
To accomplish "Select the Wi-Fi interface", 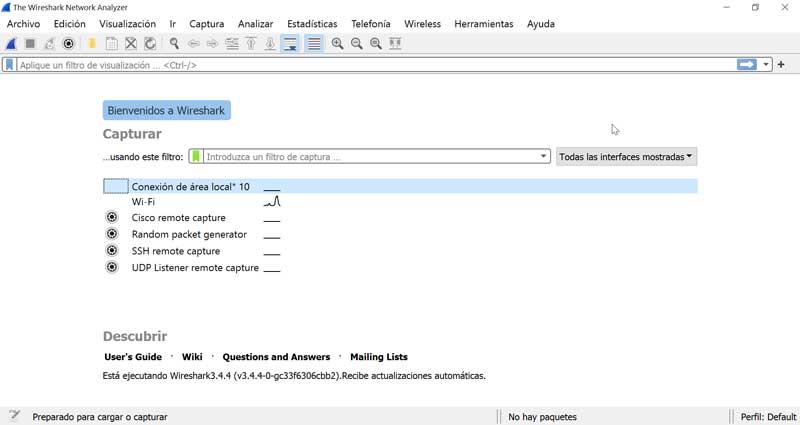I will (x=143, y=202).
